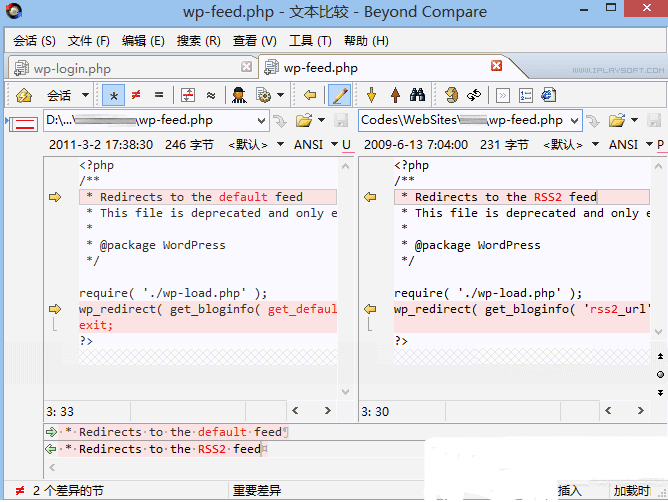Click the 'exit;' line in left pane
This screenshot has height=502, width=668.
click(x=208, y=325)
